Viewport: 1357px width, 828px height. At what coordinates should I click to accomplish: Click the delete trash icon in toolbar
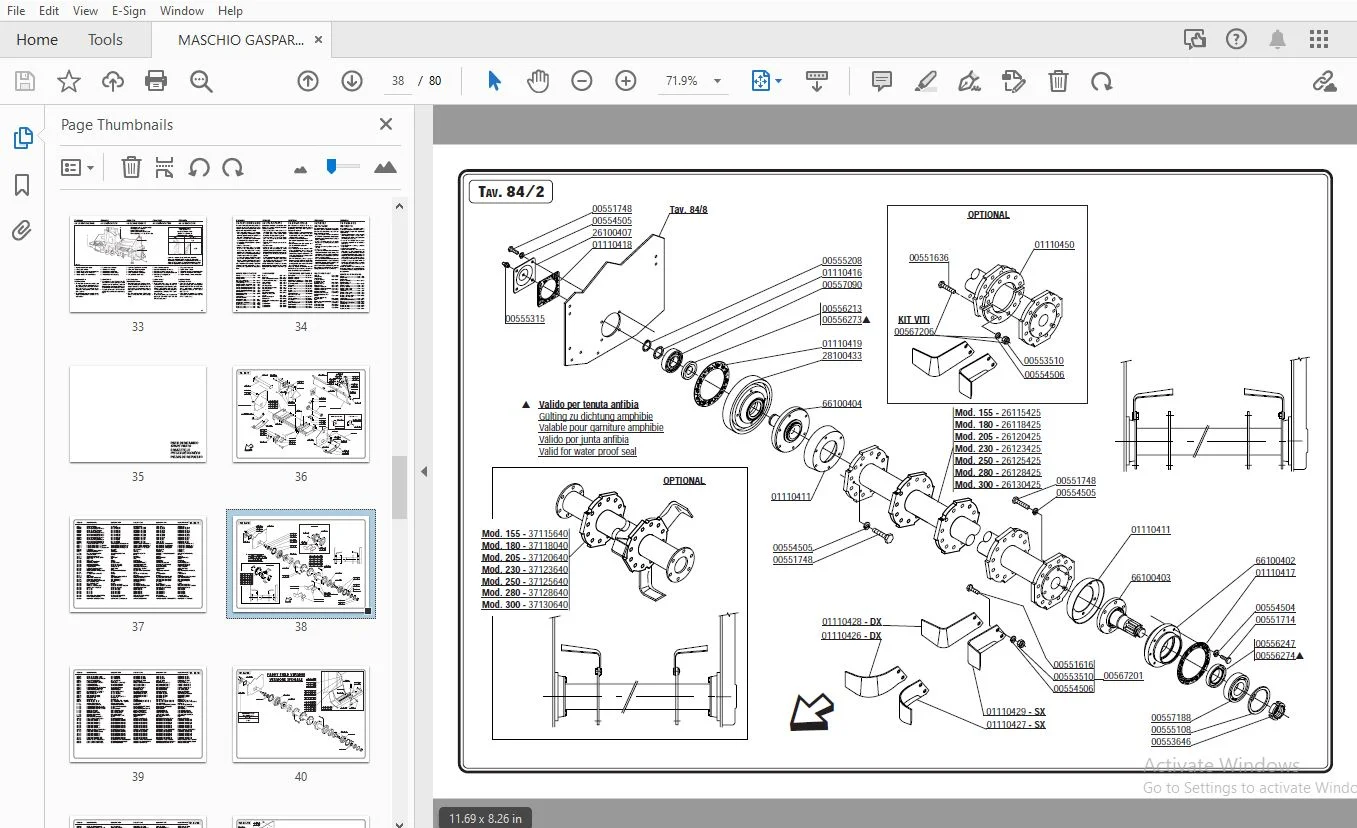[1058, 81]
